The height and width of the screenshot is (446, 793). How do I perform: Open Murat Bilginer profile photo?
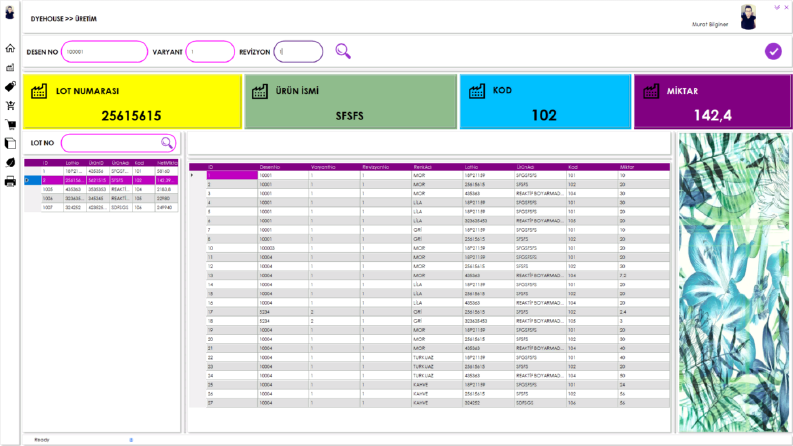[x=748, y=17]
